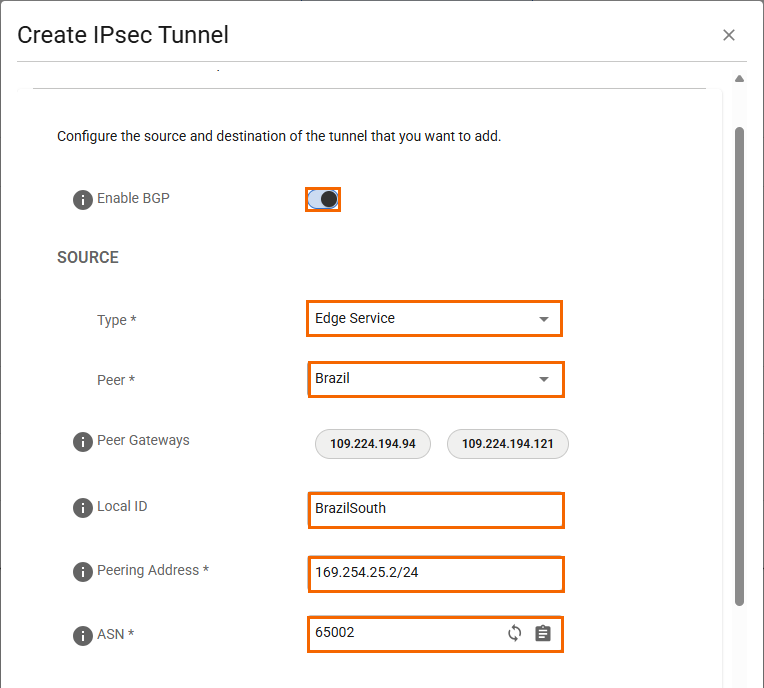Viewport: 764px width, 688px height.
Task: Toggle the Enable BGP switch
Action: pos(323,200)
